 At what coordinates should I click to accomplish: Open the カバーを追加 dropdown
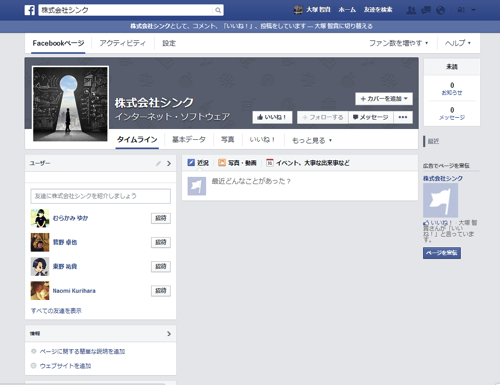point(384,99)
